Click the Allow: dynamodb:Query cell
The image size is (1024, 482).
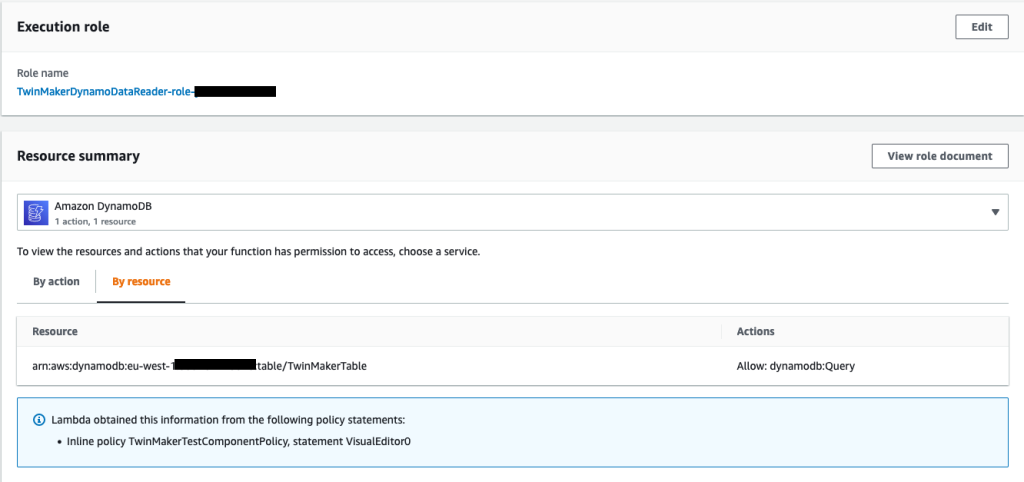pyautogui.click(x=795, y=366)
